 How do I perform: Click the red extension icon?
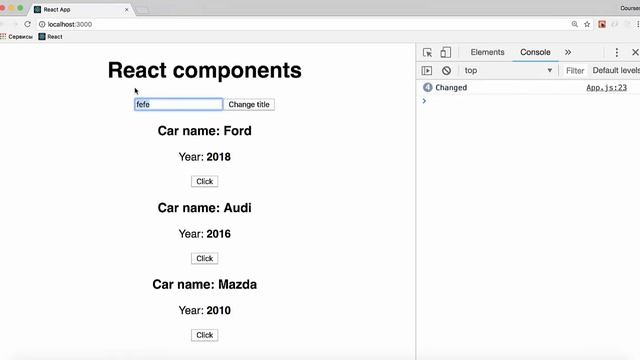(x=602, y=24)
